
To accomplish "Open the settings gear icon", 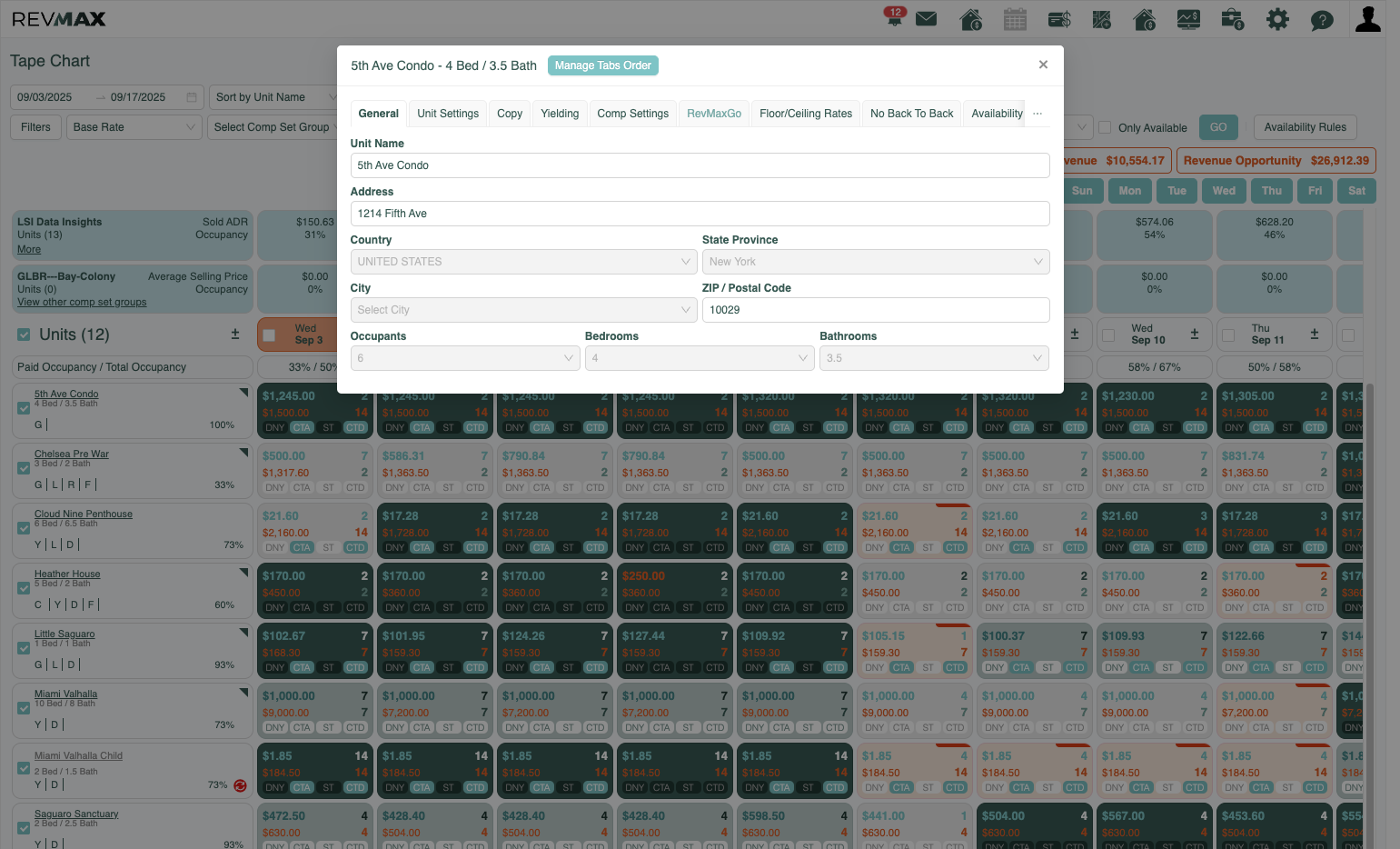I will pyautogui.click(x=1277, y=18).
